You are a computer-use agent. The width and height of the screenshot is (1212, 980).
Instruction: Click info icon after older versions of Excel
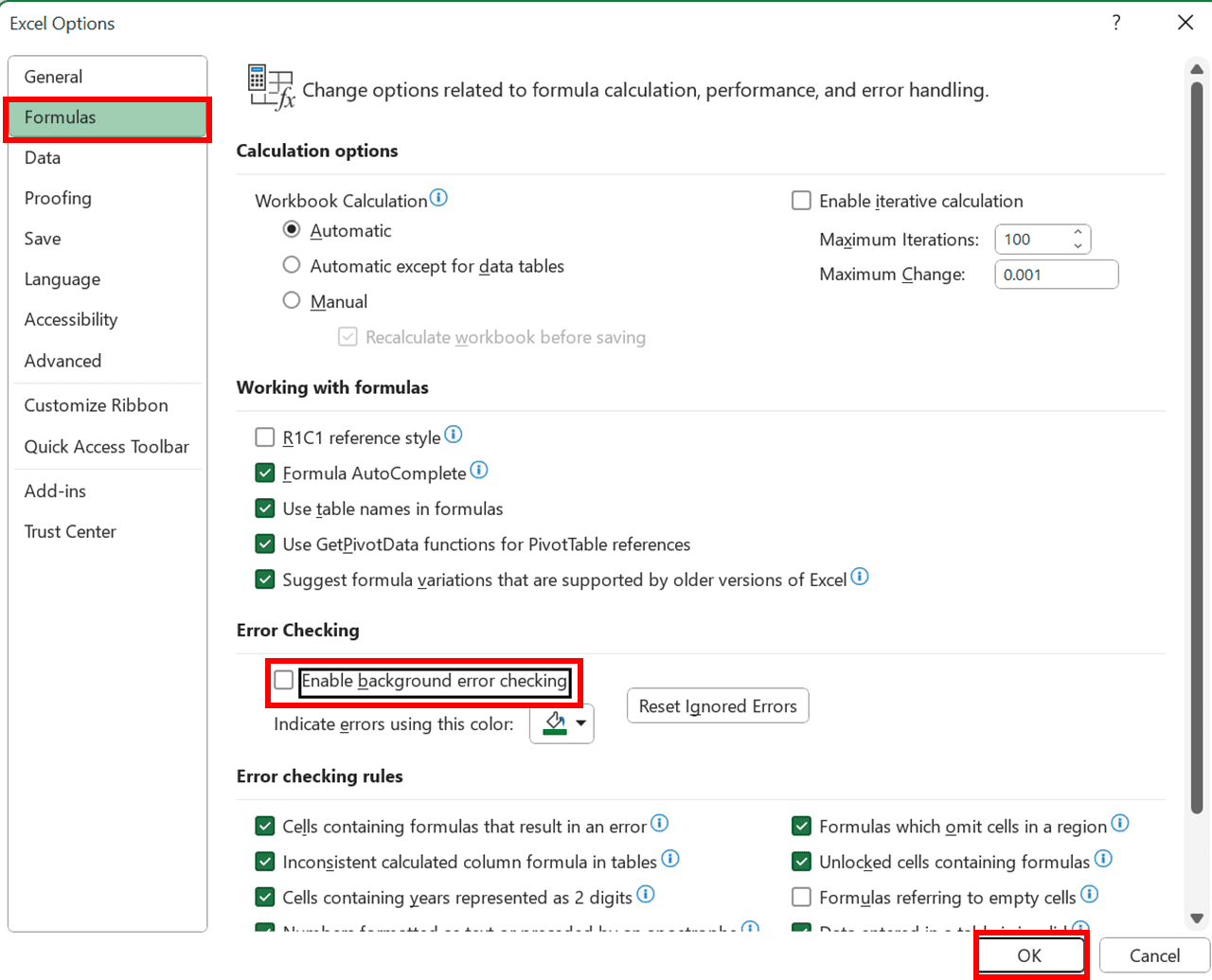[x=860, y=577]
